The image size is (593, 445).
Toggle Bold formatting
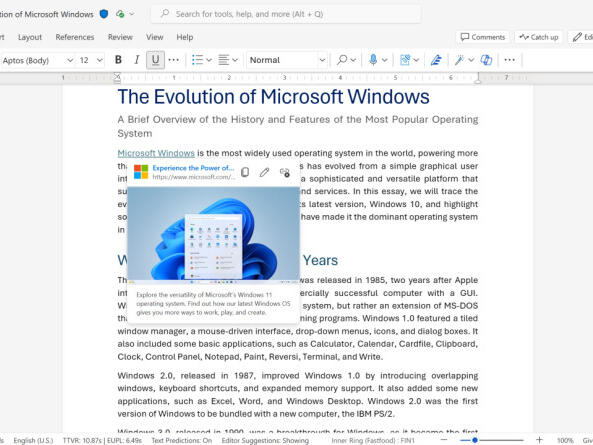click(118, 60)
